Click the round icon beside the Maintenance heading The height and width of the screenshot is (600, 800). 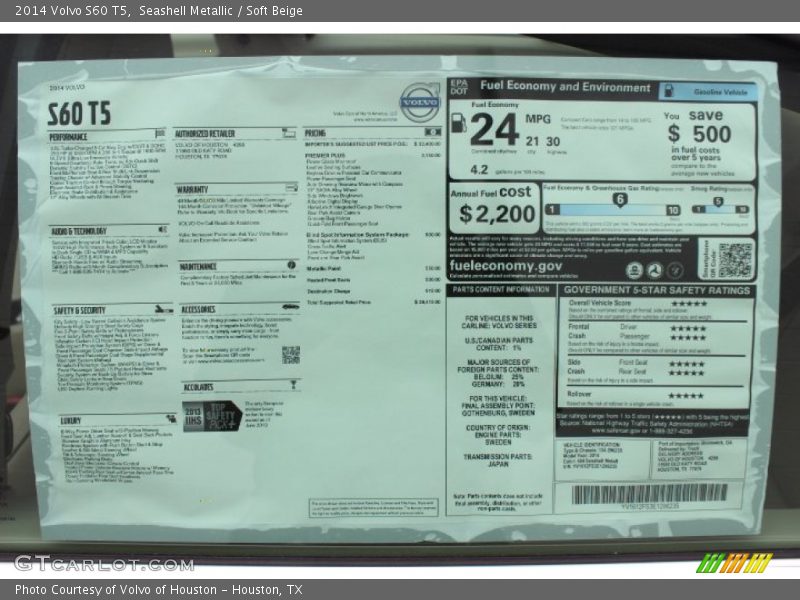coord(291,265)
